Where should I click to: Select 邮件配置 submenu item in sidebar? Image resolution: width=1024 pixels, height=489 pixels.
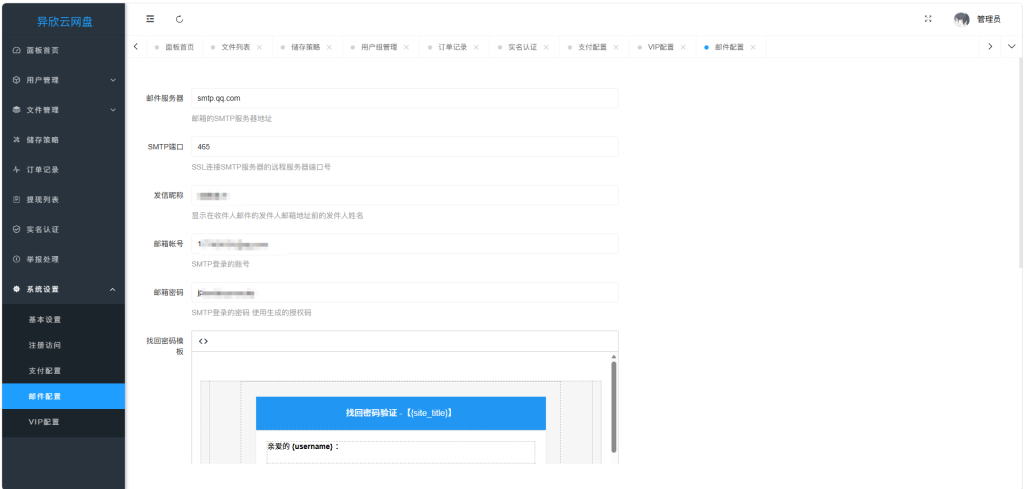(63, 396)
